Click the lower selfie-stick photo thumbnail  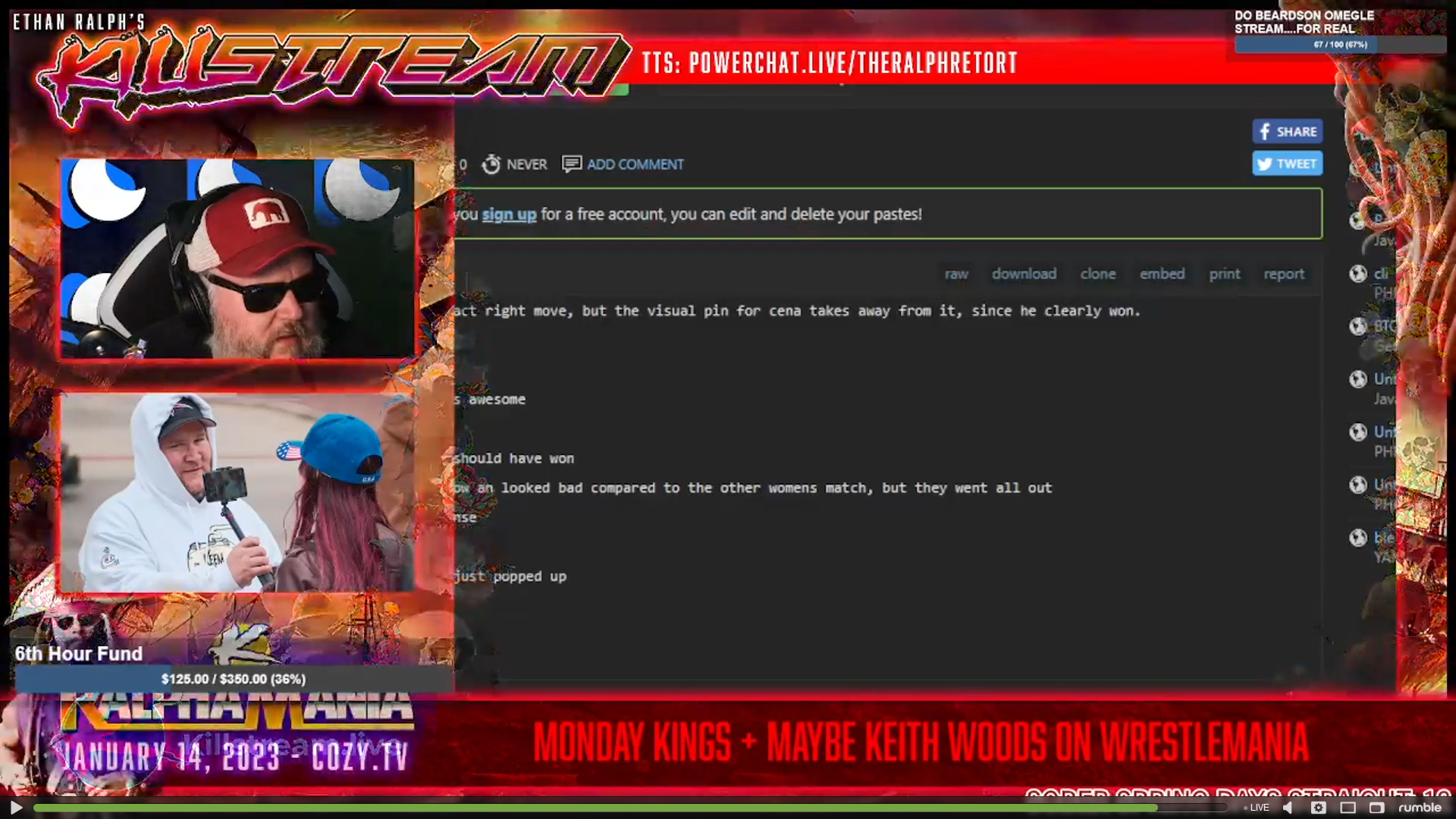click(237, 492)
